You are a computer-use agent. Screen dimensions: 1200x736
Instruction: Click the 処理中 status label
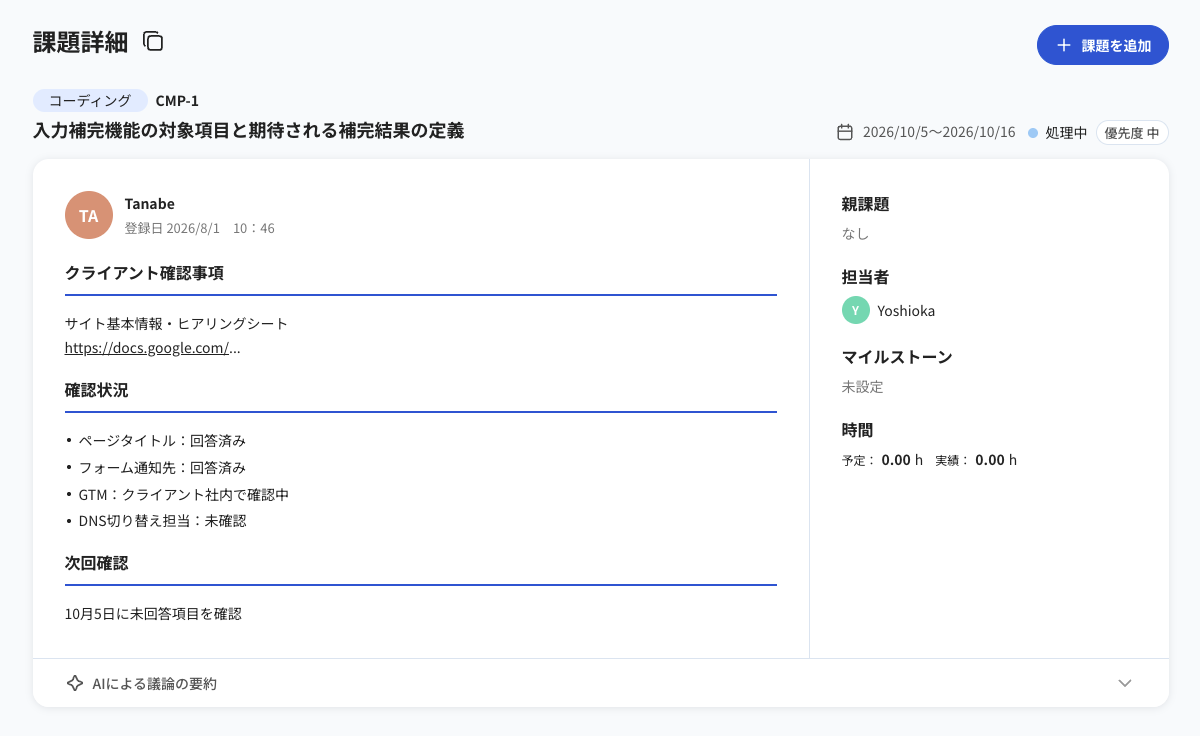[x=1066, y=132]
